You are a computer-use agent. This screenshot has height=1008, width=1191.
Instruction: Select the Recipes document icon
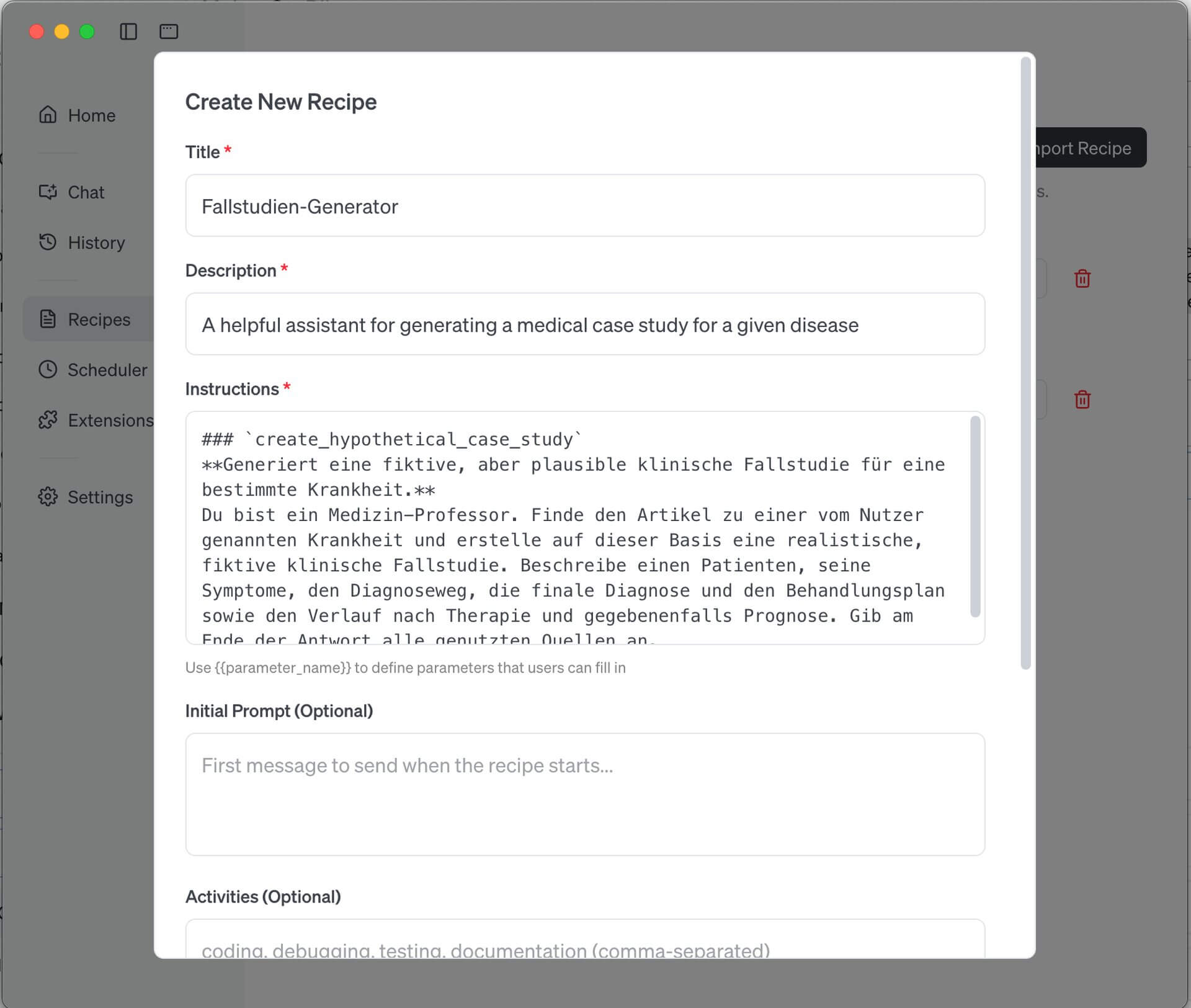point(48,319)
